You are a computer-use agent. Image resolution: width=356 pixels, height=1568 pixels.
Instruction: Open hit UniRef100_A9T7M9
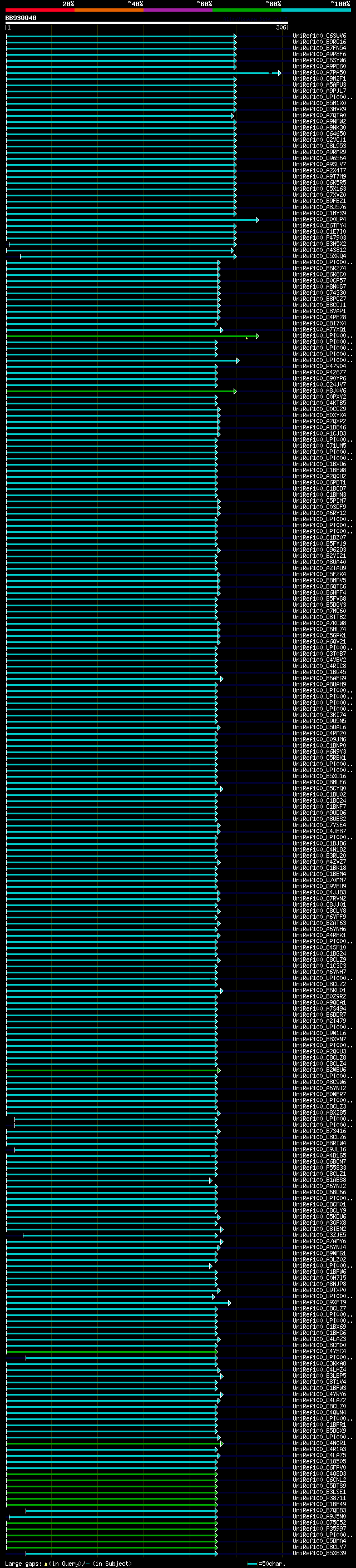319,176
